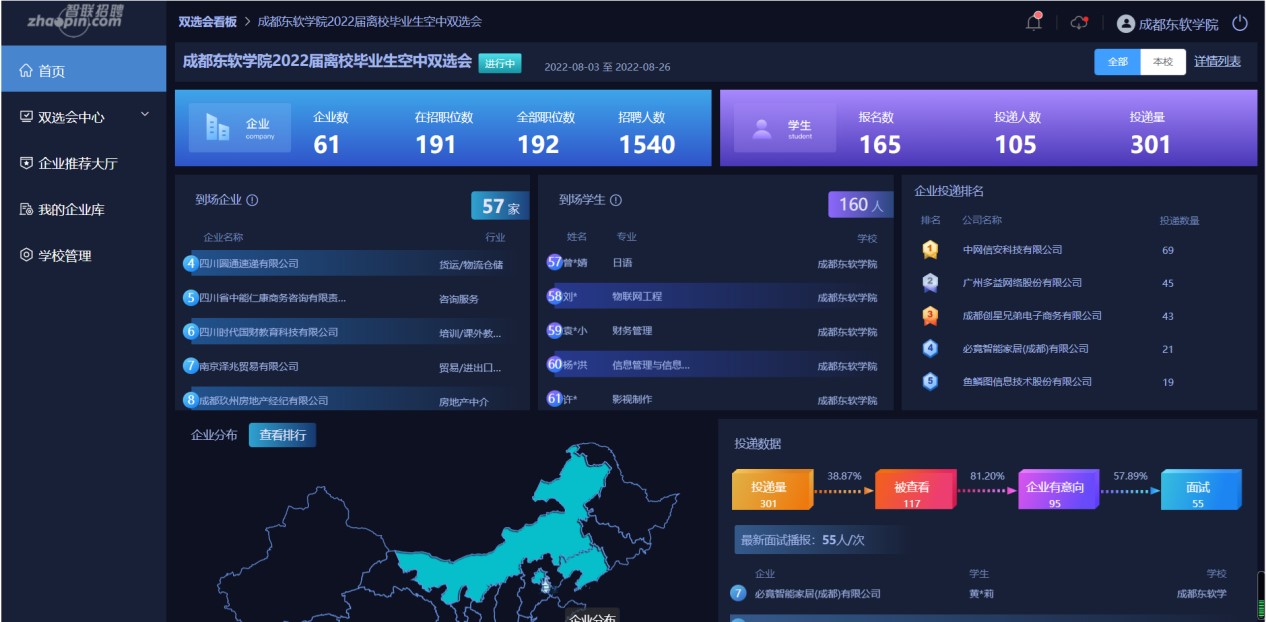The image size is (1266, 622).
Task: Click info icon next to 到场企业
Action: [x=253, y=200]
